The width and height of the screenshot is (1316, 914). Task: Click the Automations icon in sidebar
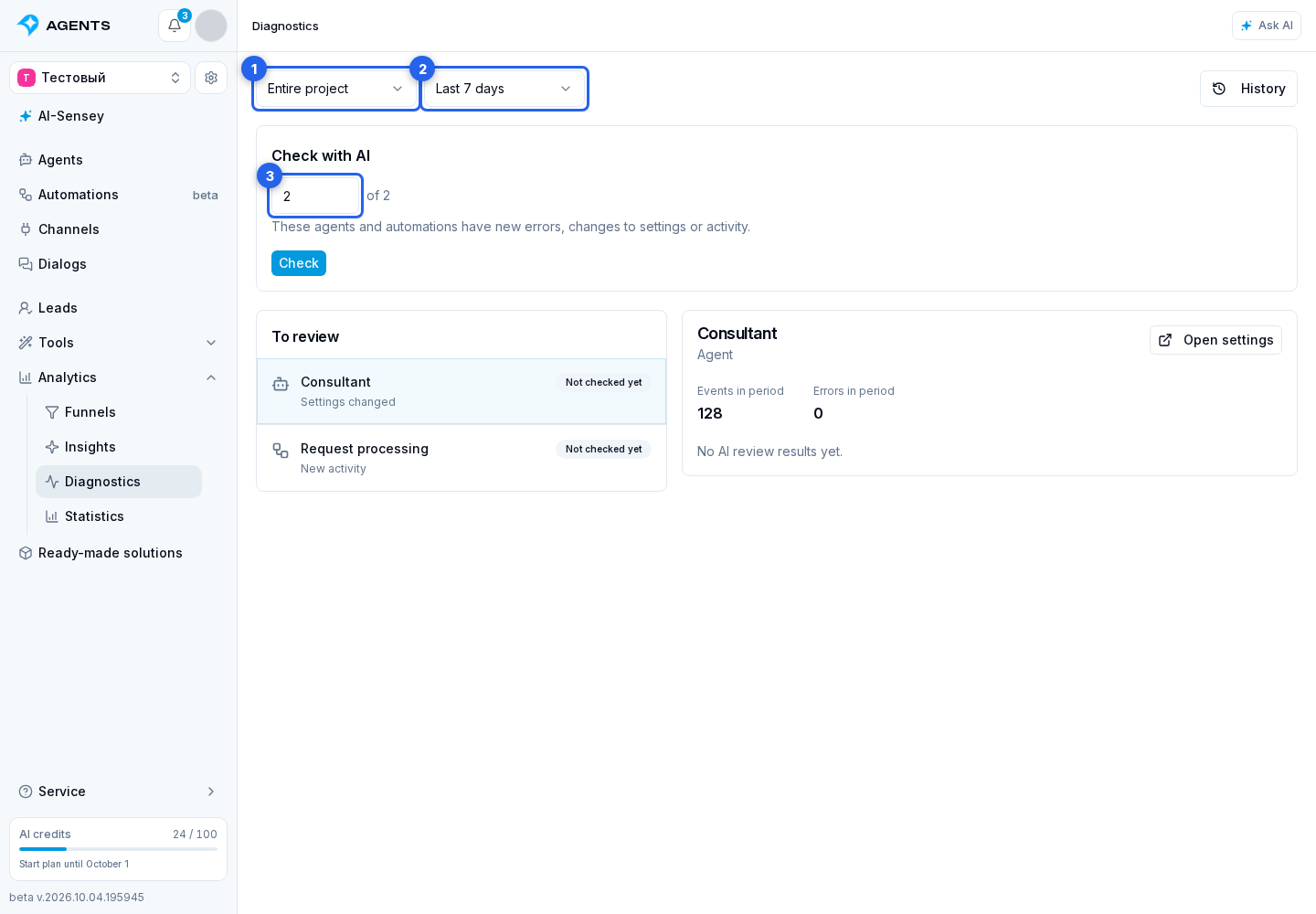coord(26,195)
